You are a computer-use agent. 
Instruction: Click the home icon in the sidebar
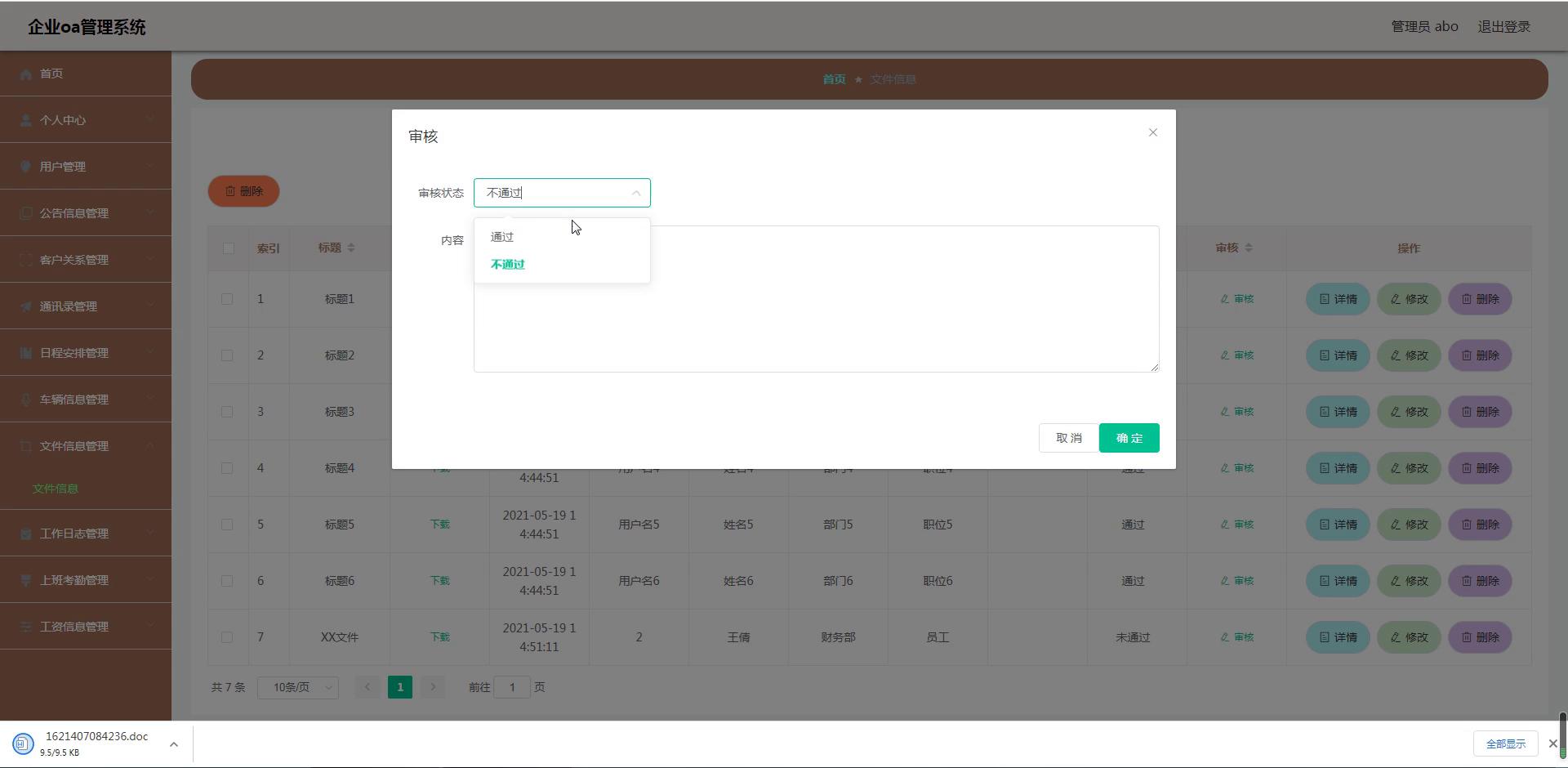tap(26, 74)
